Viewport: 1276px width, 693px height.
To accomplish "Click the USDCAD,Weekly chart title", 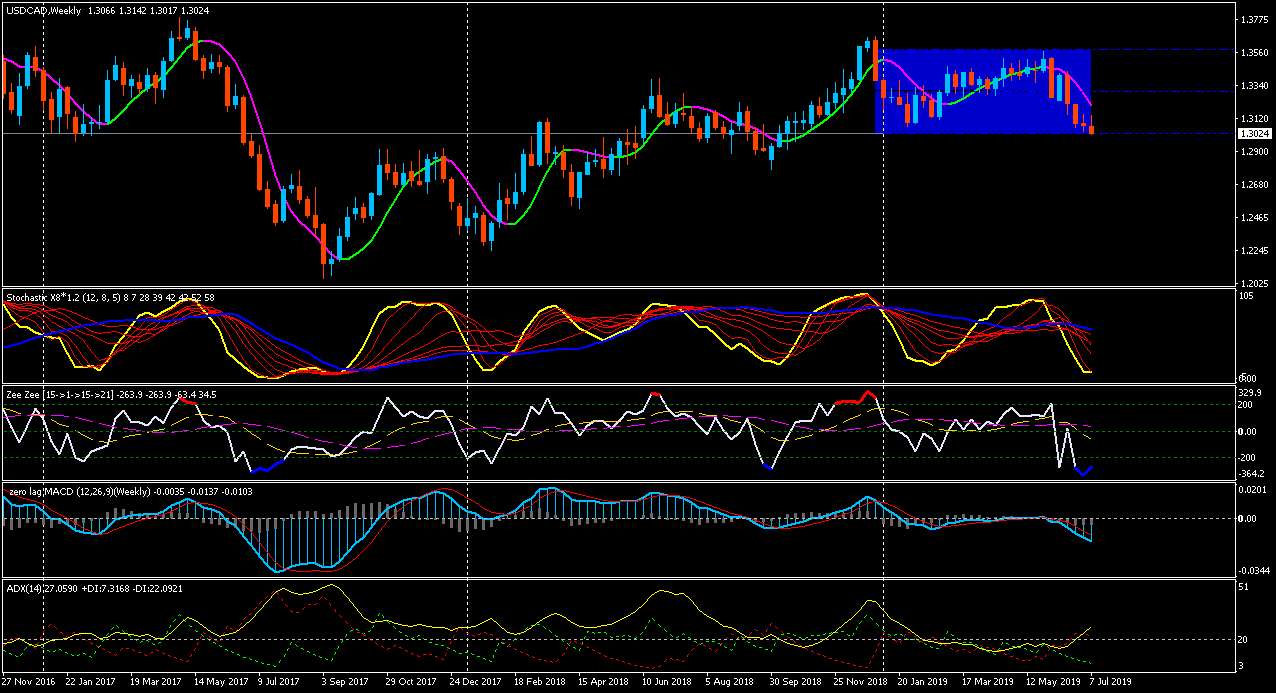I will click(45, 10).
